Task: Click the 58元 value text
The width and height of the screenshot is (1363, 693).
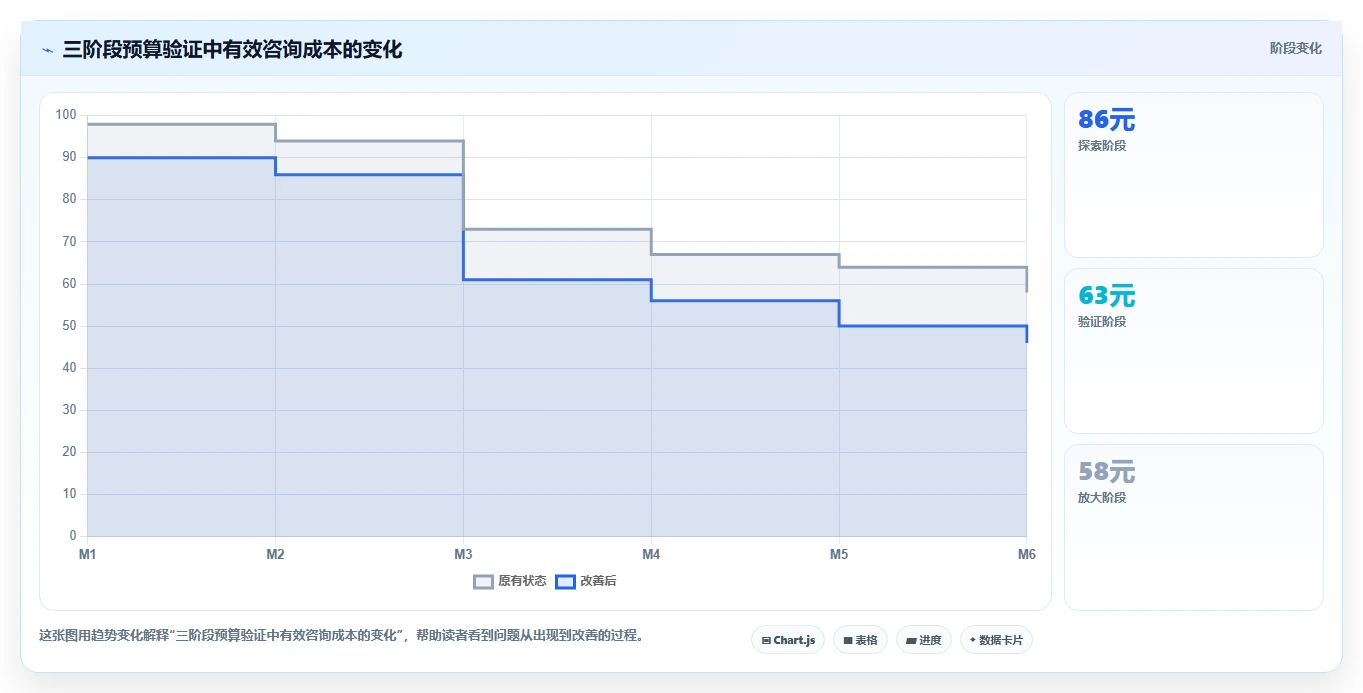Action: [1106, 473]
